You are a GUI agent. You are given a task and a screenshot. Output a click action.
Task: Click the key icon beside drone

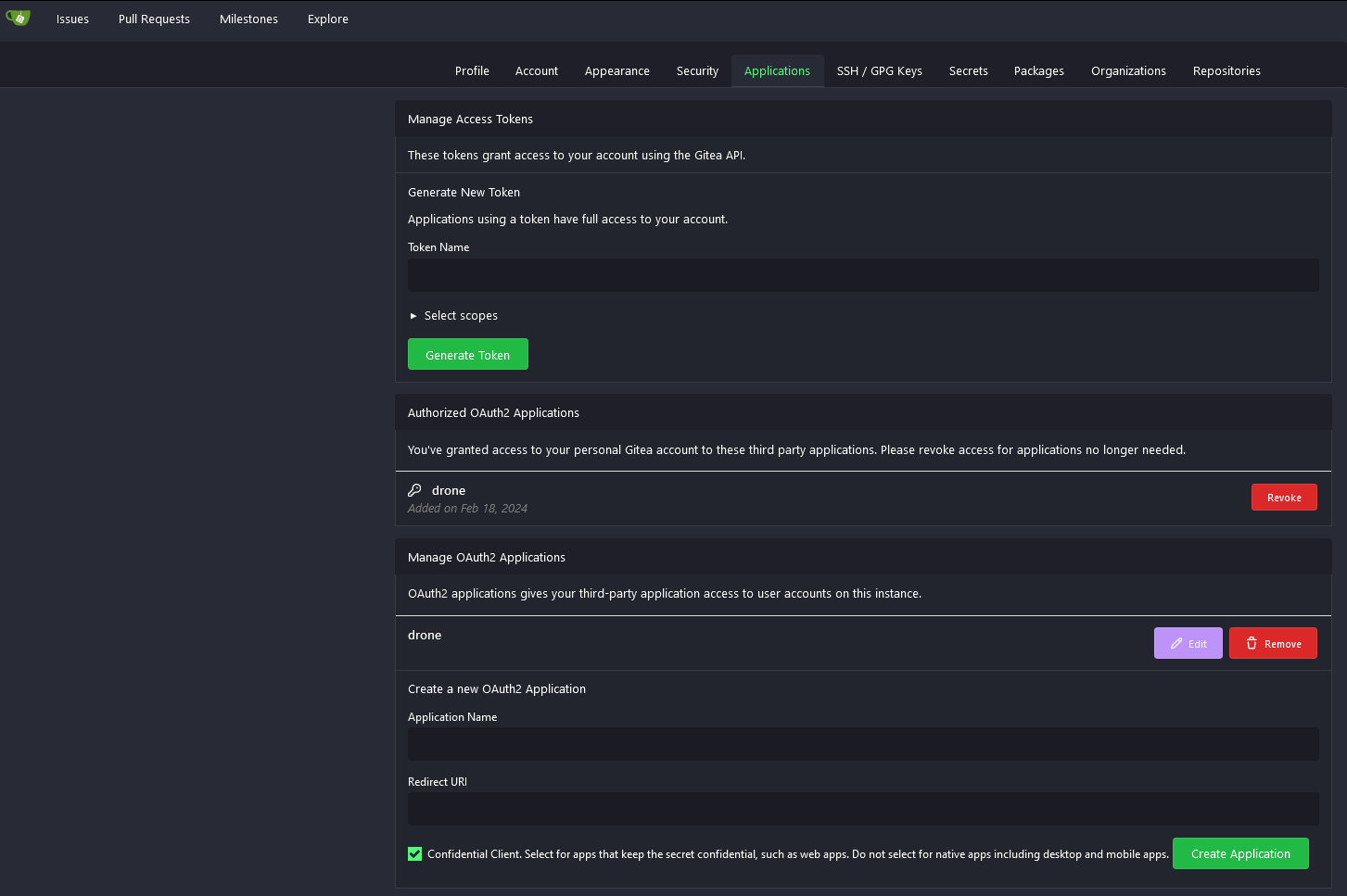(414, 490)
